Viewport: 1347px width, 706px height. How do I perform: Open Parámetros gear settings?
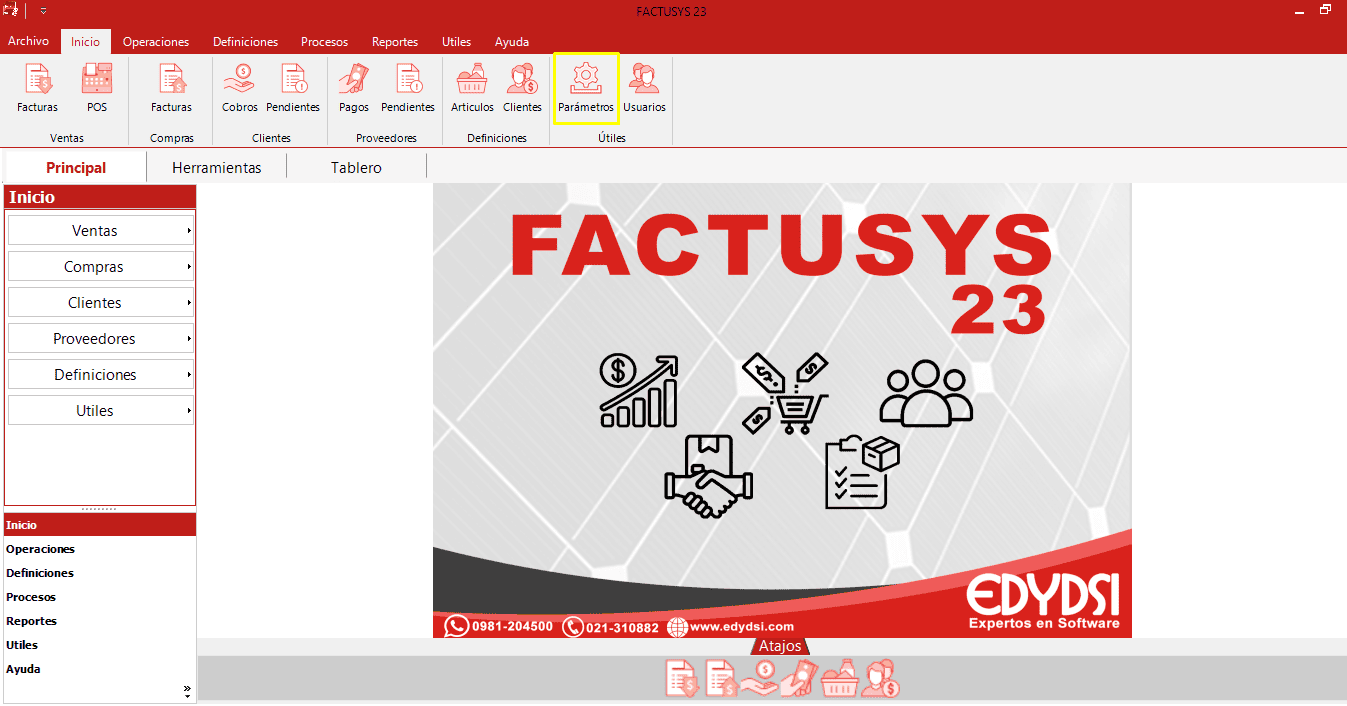(586, 88)
